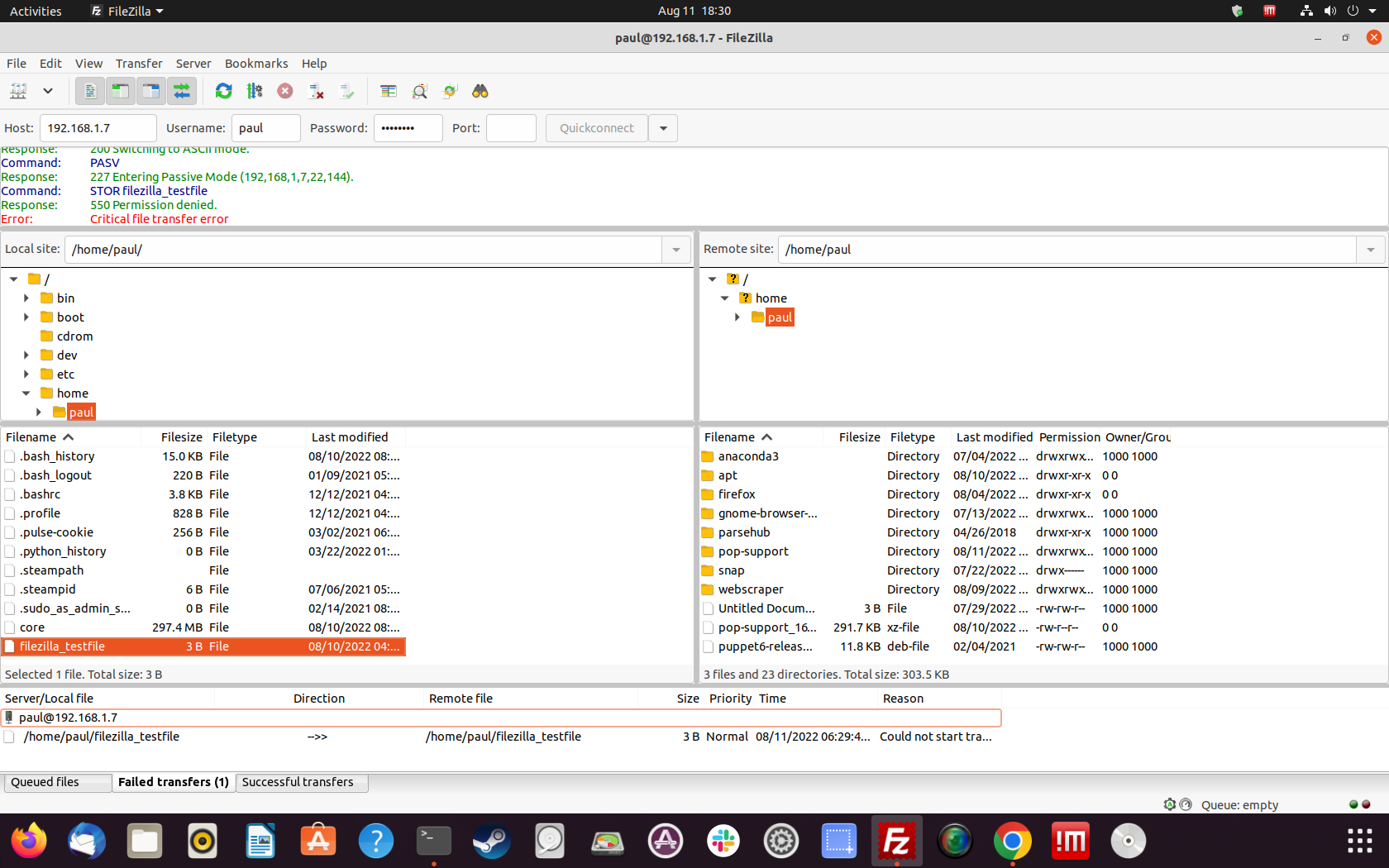Open Firefox from the dock
1389x868 pixels.
(29, 842)
